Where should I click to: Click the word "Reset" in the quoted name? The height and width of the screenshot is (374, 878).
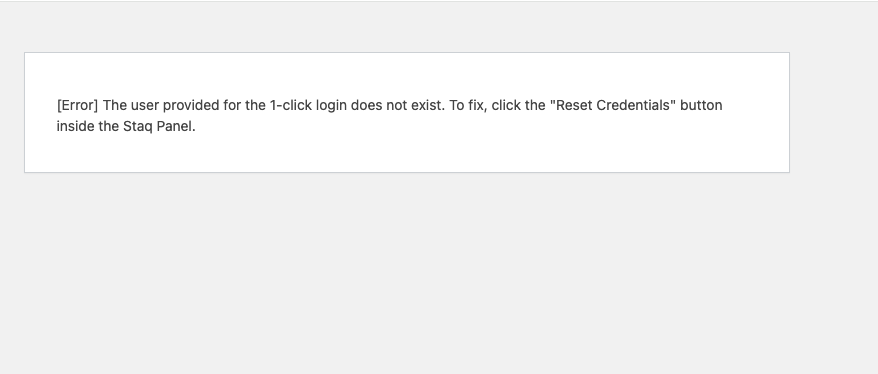pyautogui.click(x=572, y=105)
